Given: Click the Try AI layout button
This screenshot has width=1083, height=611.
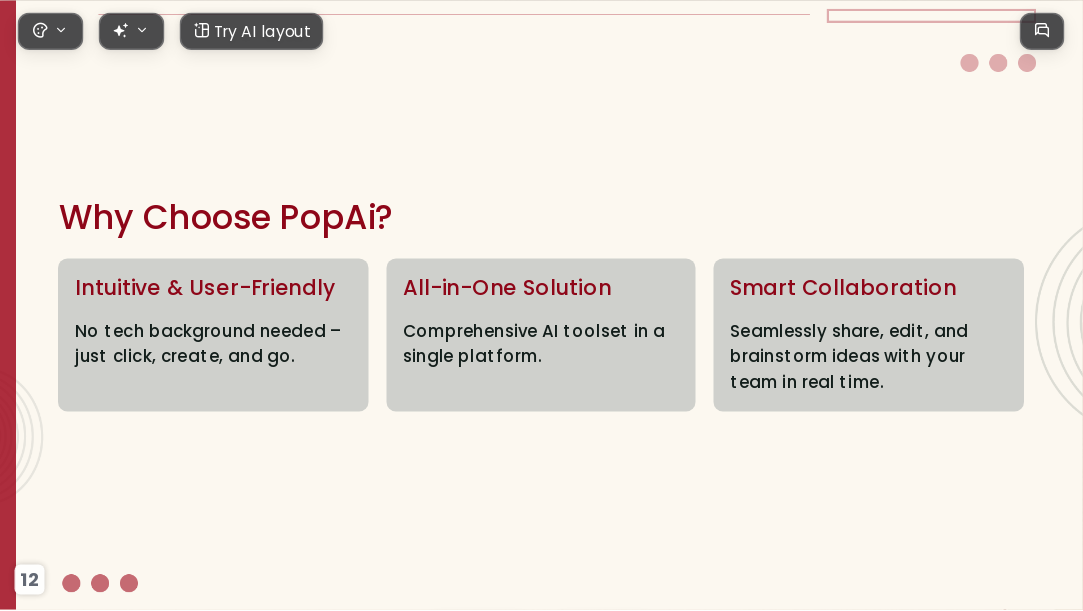Looking at the screenshot, I should click(251, 31).
